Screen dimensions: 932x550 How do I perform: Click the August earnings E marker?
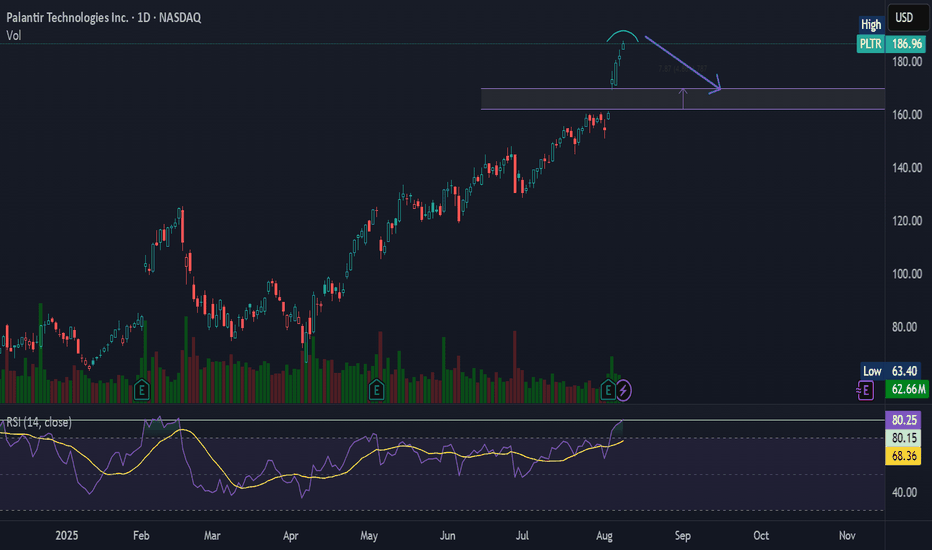[607, 390]
